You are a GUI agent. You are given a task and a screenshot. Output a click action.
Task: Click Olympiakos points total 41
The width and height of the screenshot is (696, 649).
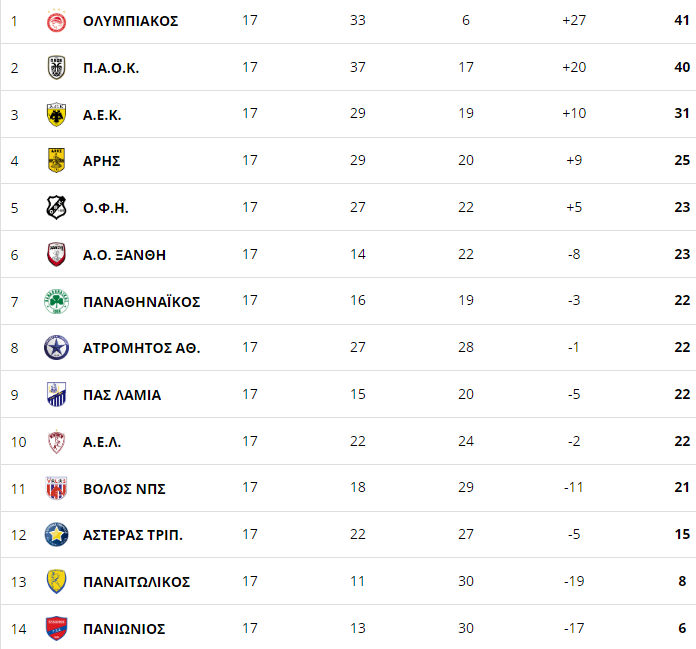click(x=682, y=20)
